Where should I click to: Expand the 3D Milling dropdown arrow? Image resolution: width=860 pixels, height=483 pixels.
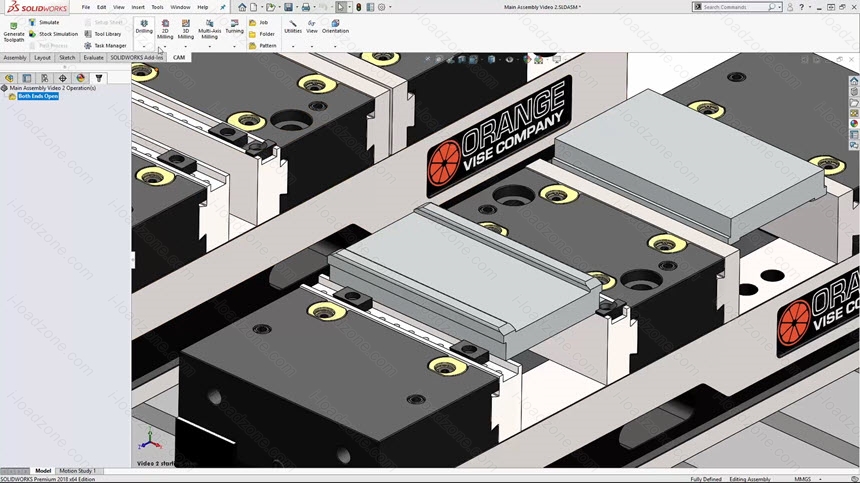pos(185,46)
